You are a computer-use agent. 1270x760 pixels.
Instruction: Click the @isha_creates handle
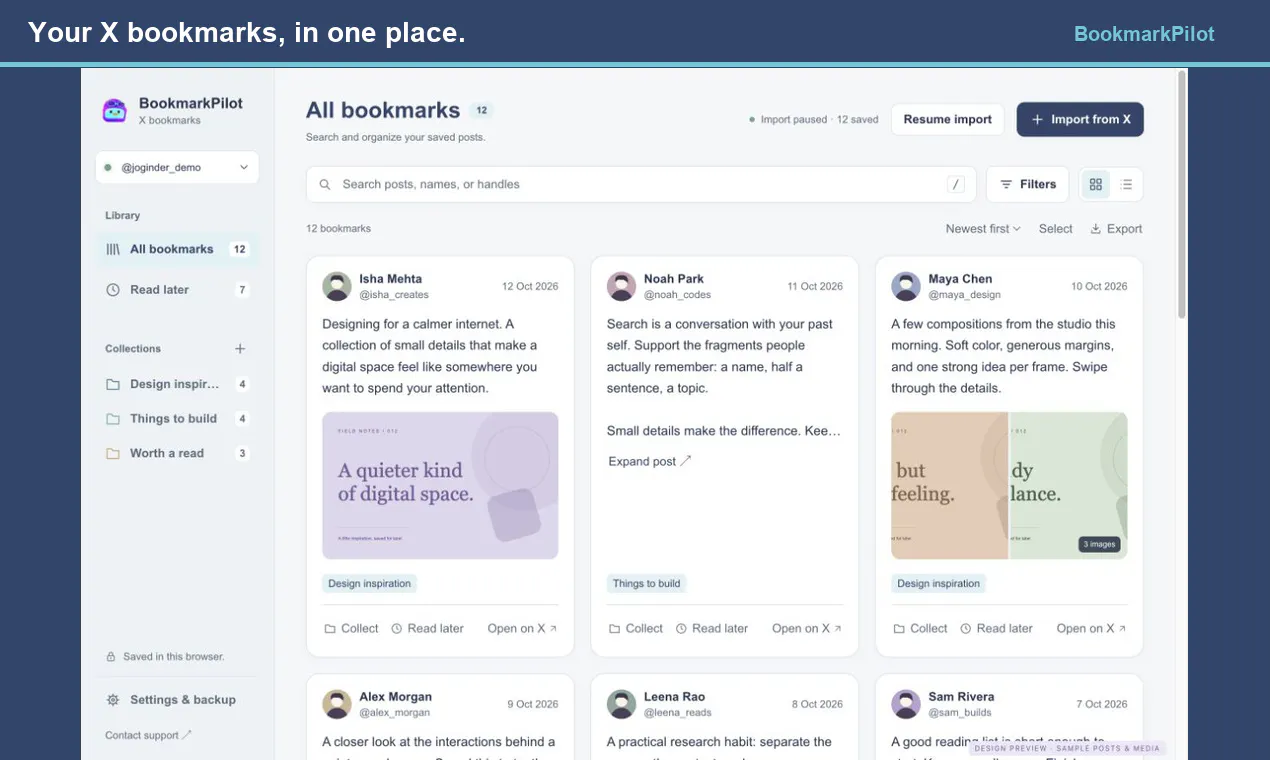[x=394, y=295]
